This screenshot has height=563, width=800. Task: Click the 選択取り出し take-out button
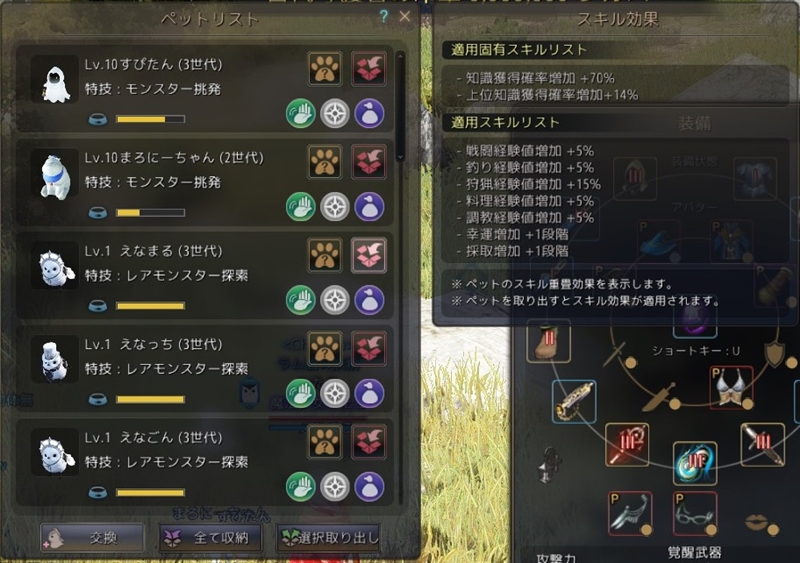[328, 537]
